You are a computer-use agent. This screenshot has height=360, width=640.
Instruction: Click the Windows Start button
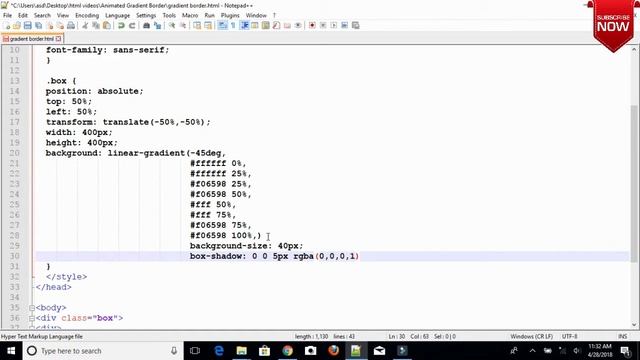point(11,351)
